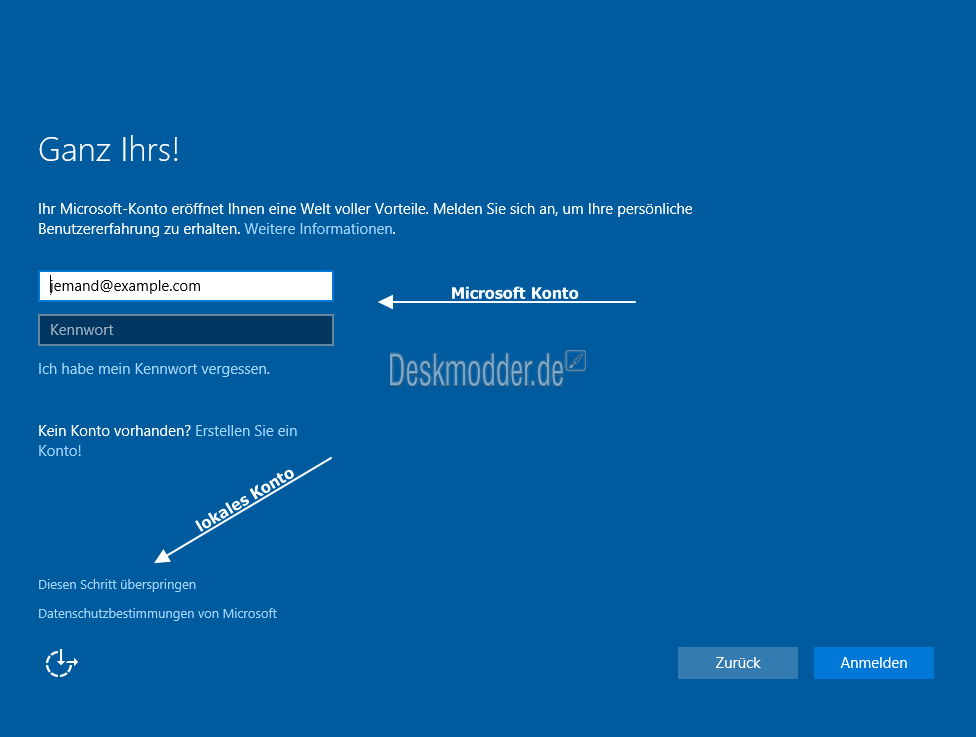The width and height of the screenshot is (976, 737).
Task: Focus the email address input field
Action: click(x=185, y=286)
